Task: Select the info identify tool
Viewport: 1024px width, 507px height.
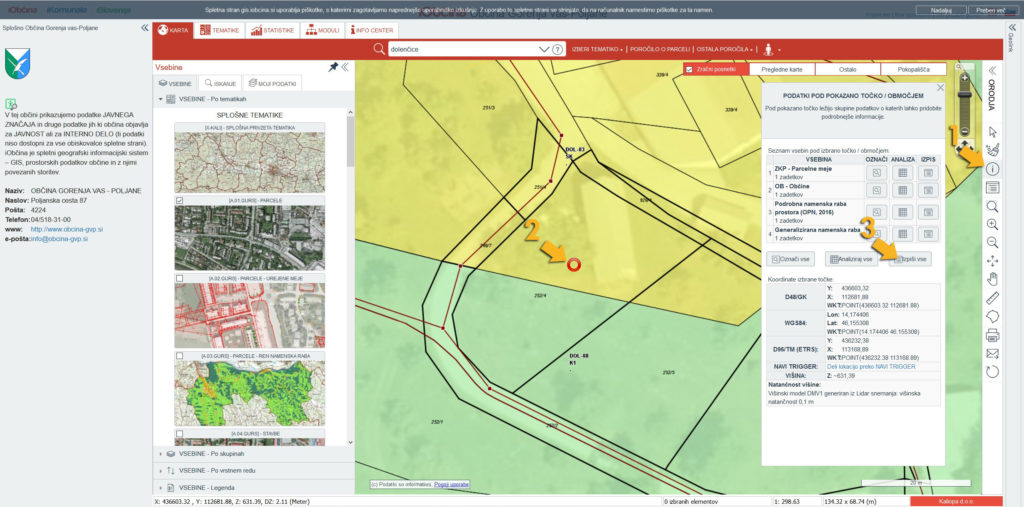Action: [x=993, y=169]
